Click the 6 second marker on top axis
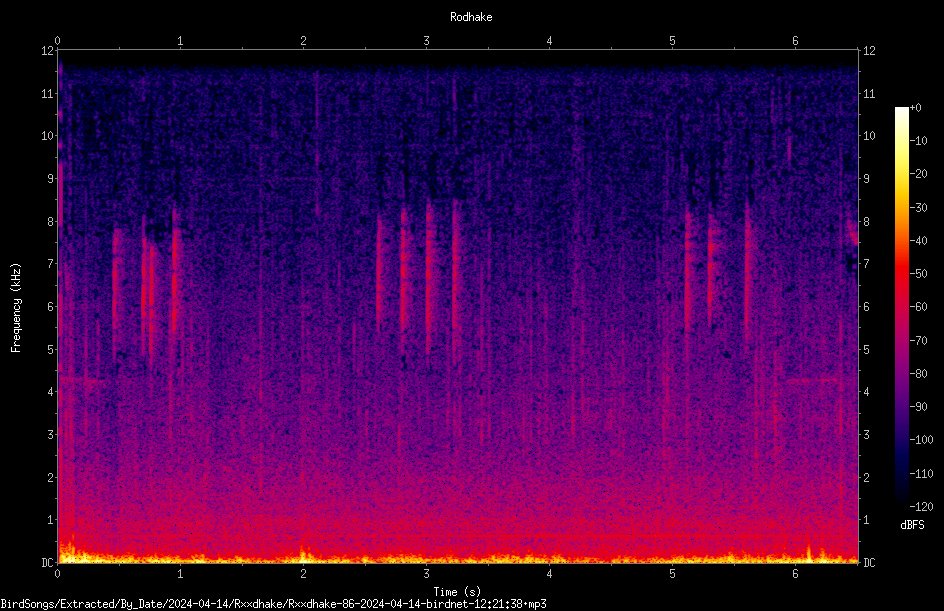The height and width of the screenshot is (611, 944). (x=795, y=41)
